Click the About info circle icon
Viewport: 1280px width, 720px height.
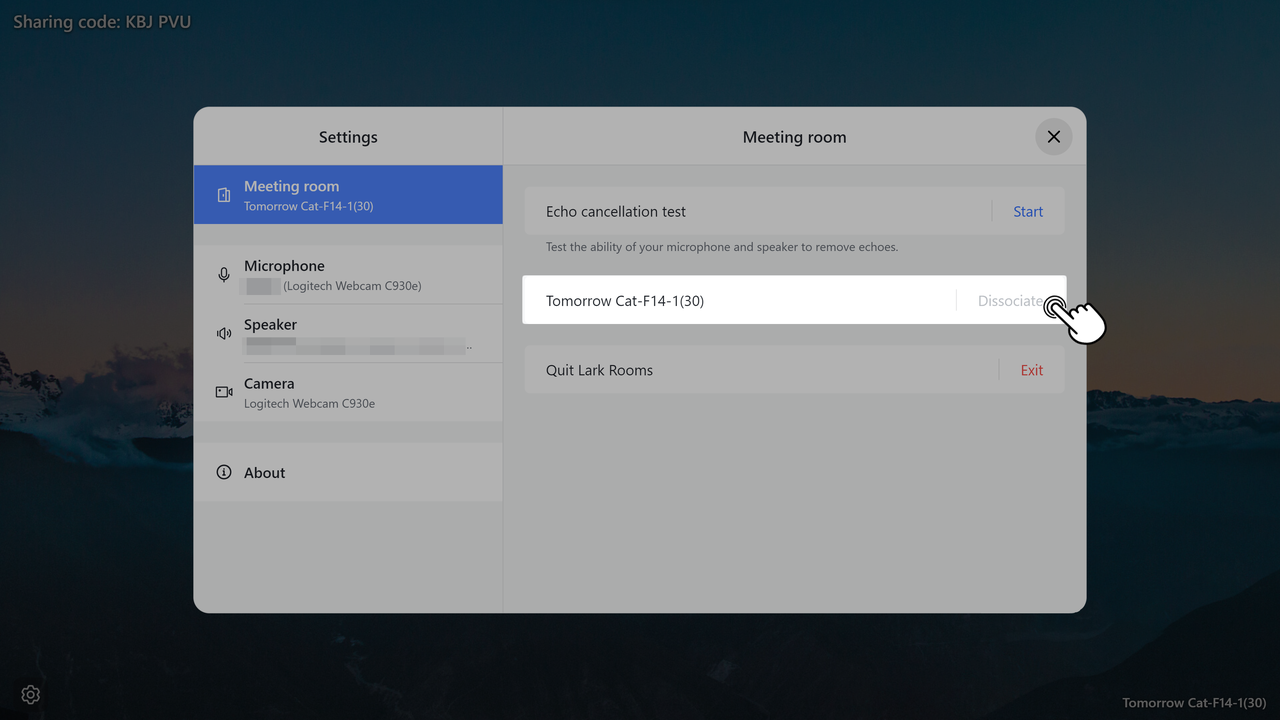point(224,472)
